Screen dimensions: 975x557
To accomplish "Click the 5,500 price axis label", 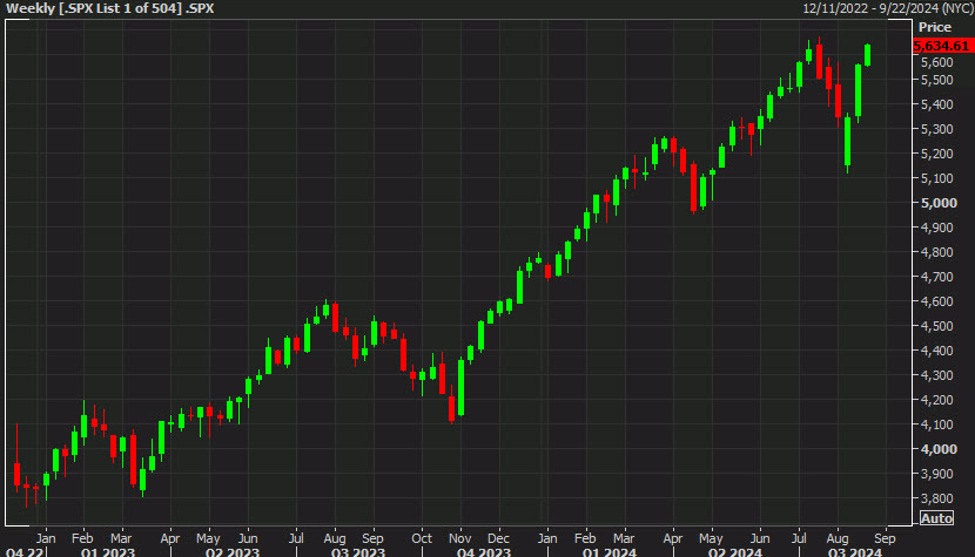I will pyautogui.click(x=936, y=80).
